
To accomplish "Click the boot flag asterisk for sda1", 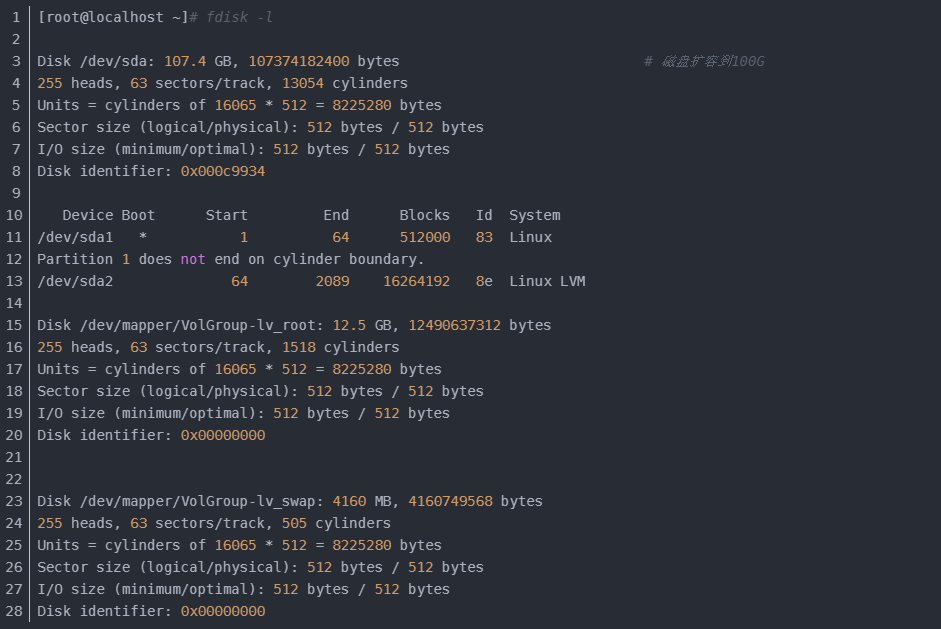I will coord(143,238).
